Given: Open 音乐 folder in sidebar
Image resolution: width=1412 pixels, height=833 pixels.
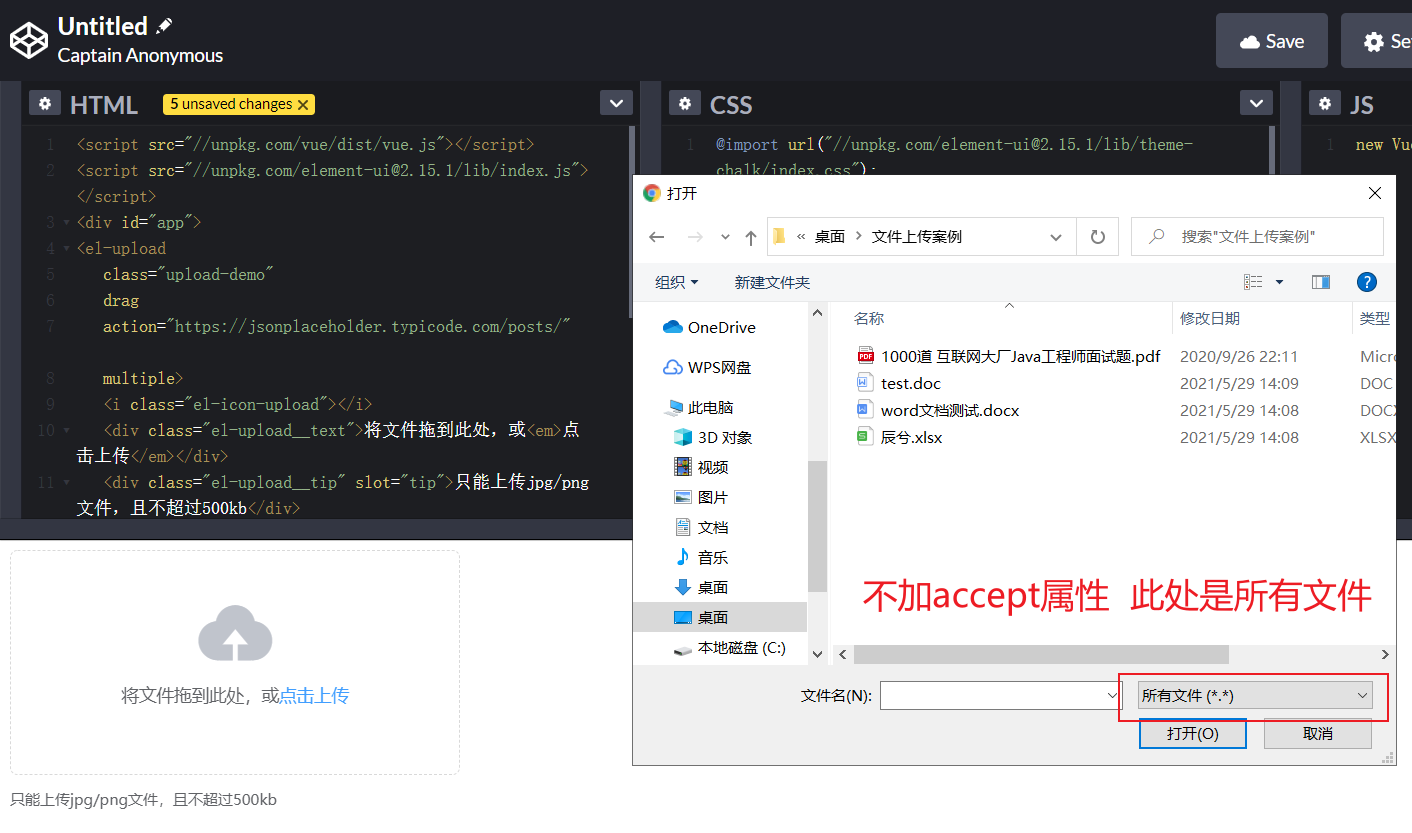Looking at the screenshot, I should (713, 557).
